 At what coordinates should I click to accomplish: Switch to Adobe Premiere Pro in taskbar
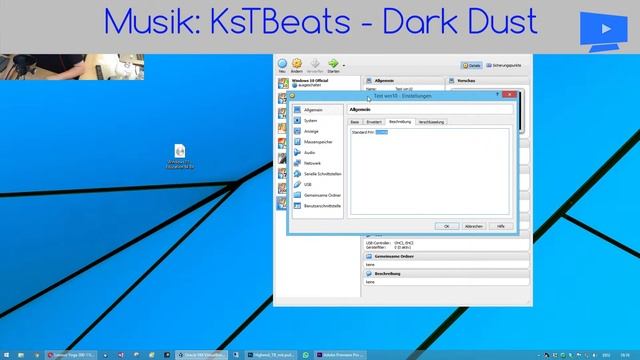[340, 355]
